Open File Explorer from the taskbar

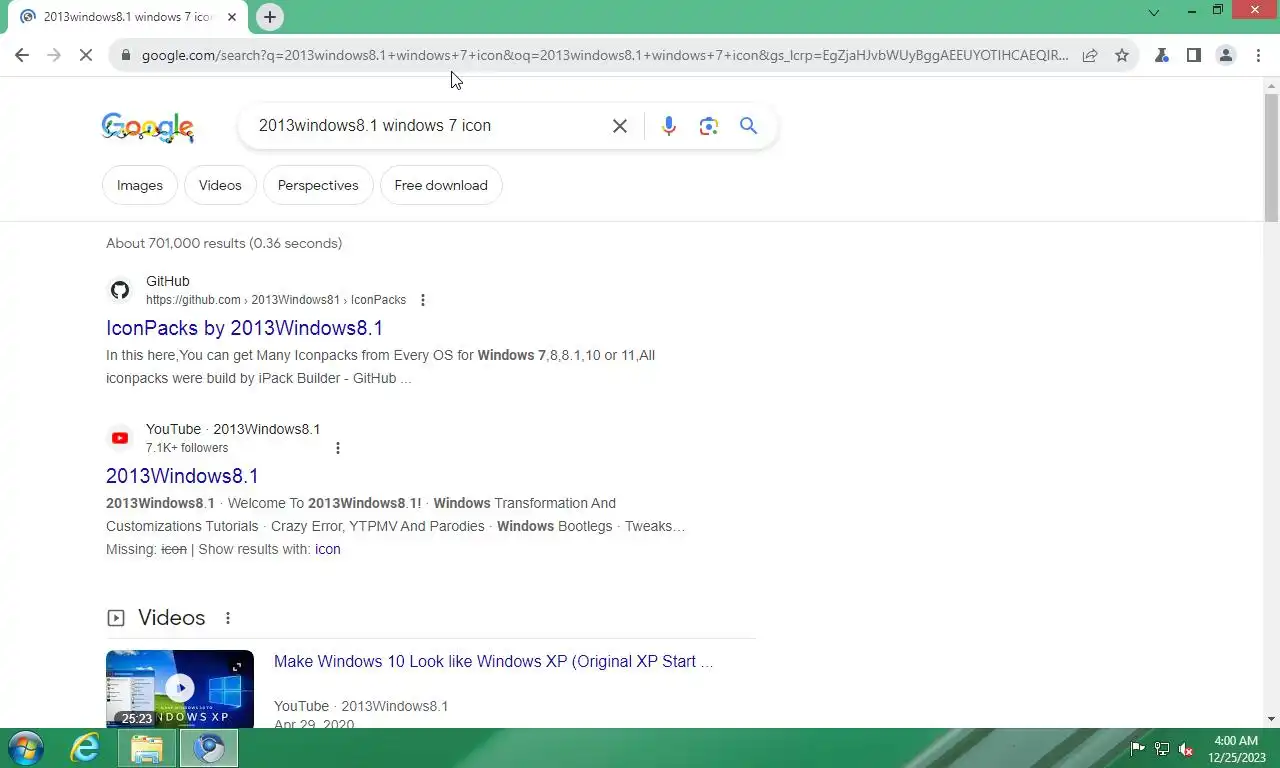[x=147, y=748]
